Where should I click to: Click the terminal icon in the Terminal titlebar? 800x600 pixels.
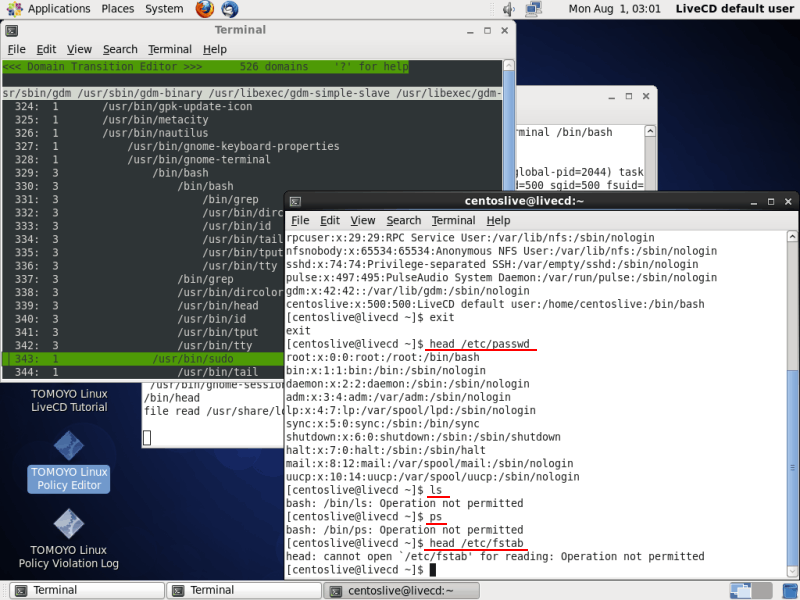click(12, 31)
